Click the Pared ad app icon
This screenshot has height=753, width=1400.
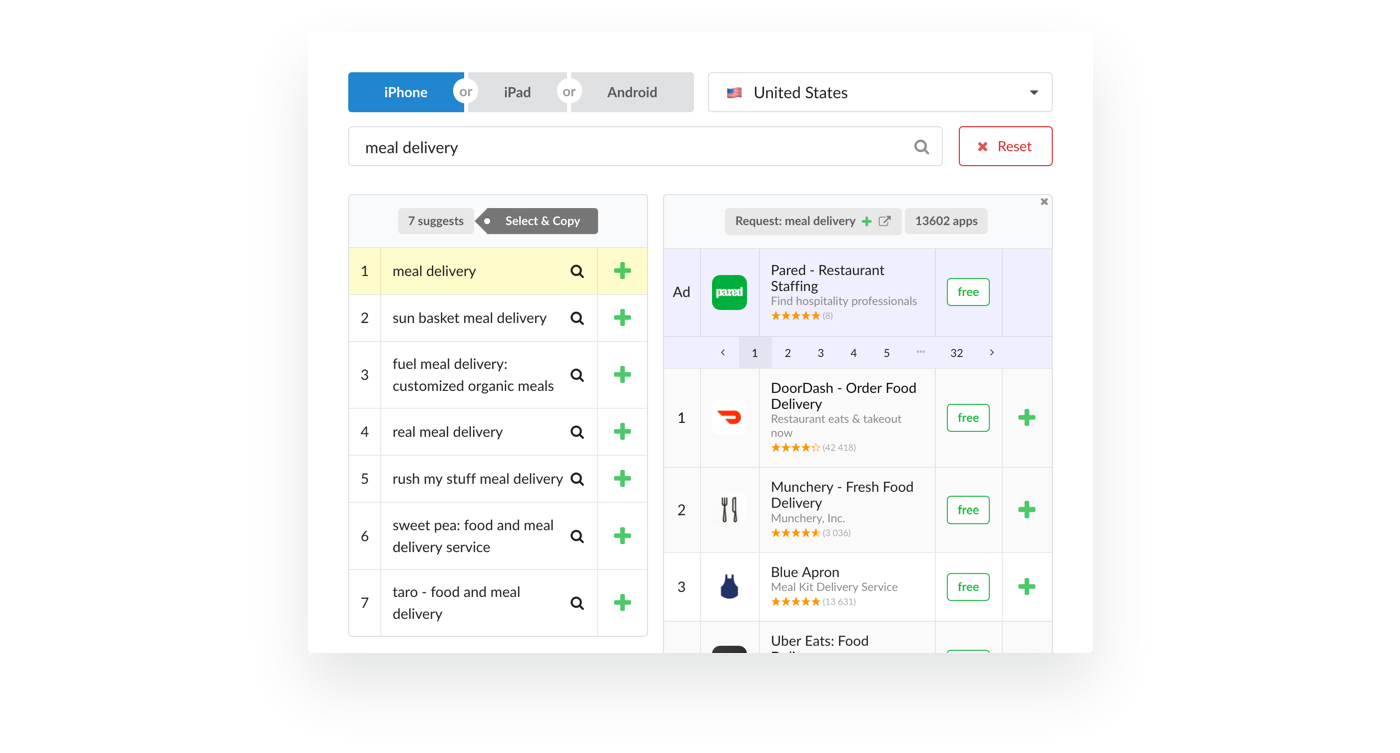point(729,292)
